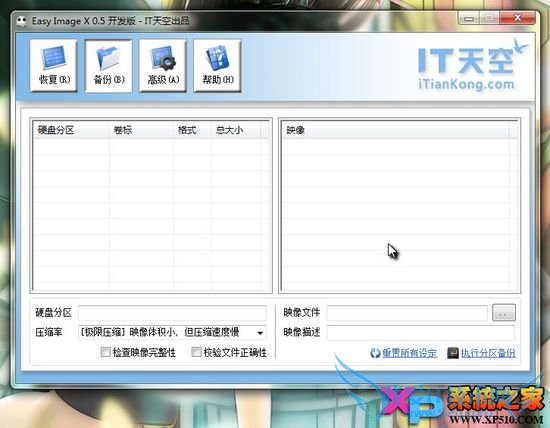Sort by the 格式 column header

point(192,130)
